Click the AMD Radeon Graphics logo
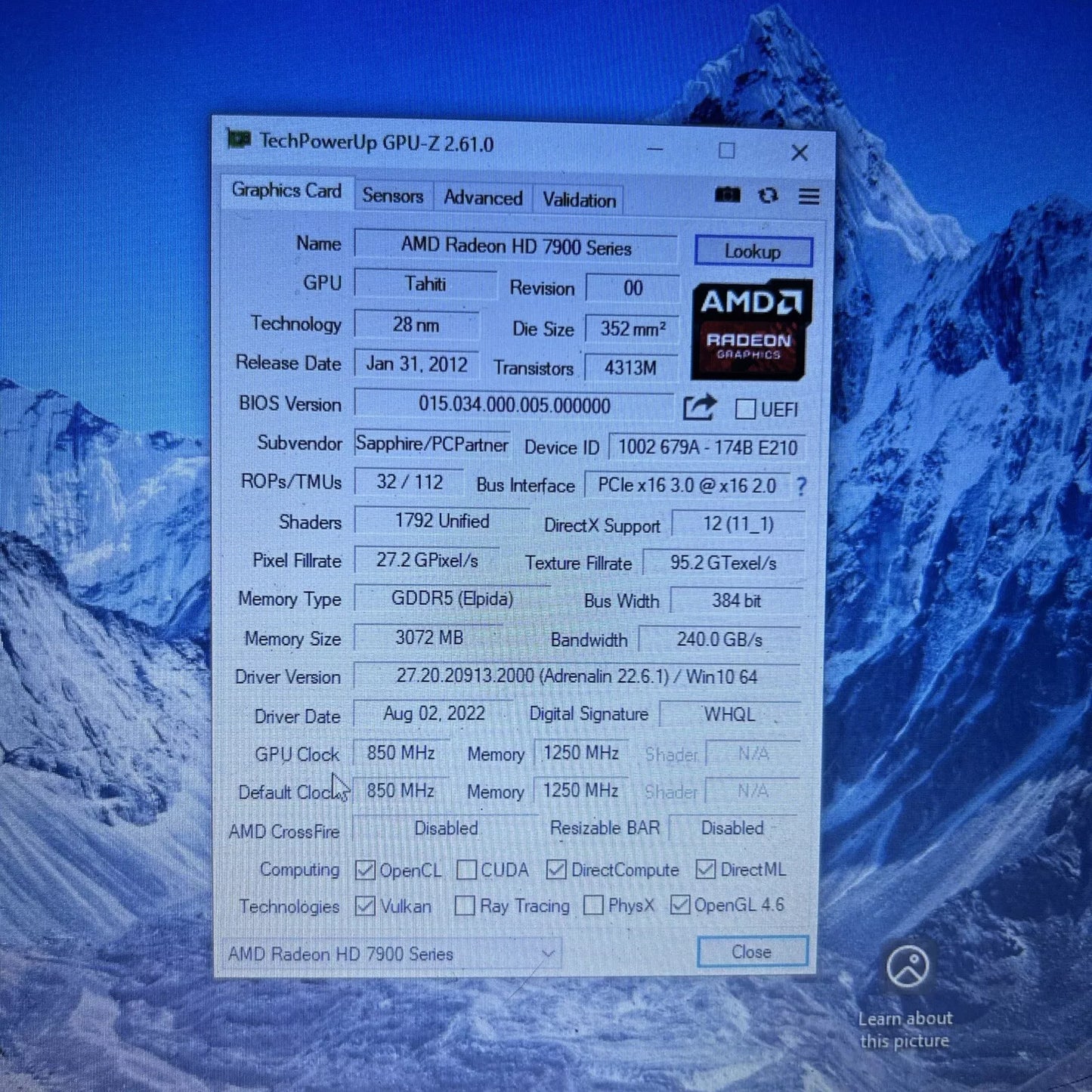 click(x=750, y=329)
